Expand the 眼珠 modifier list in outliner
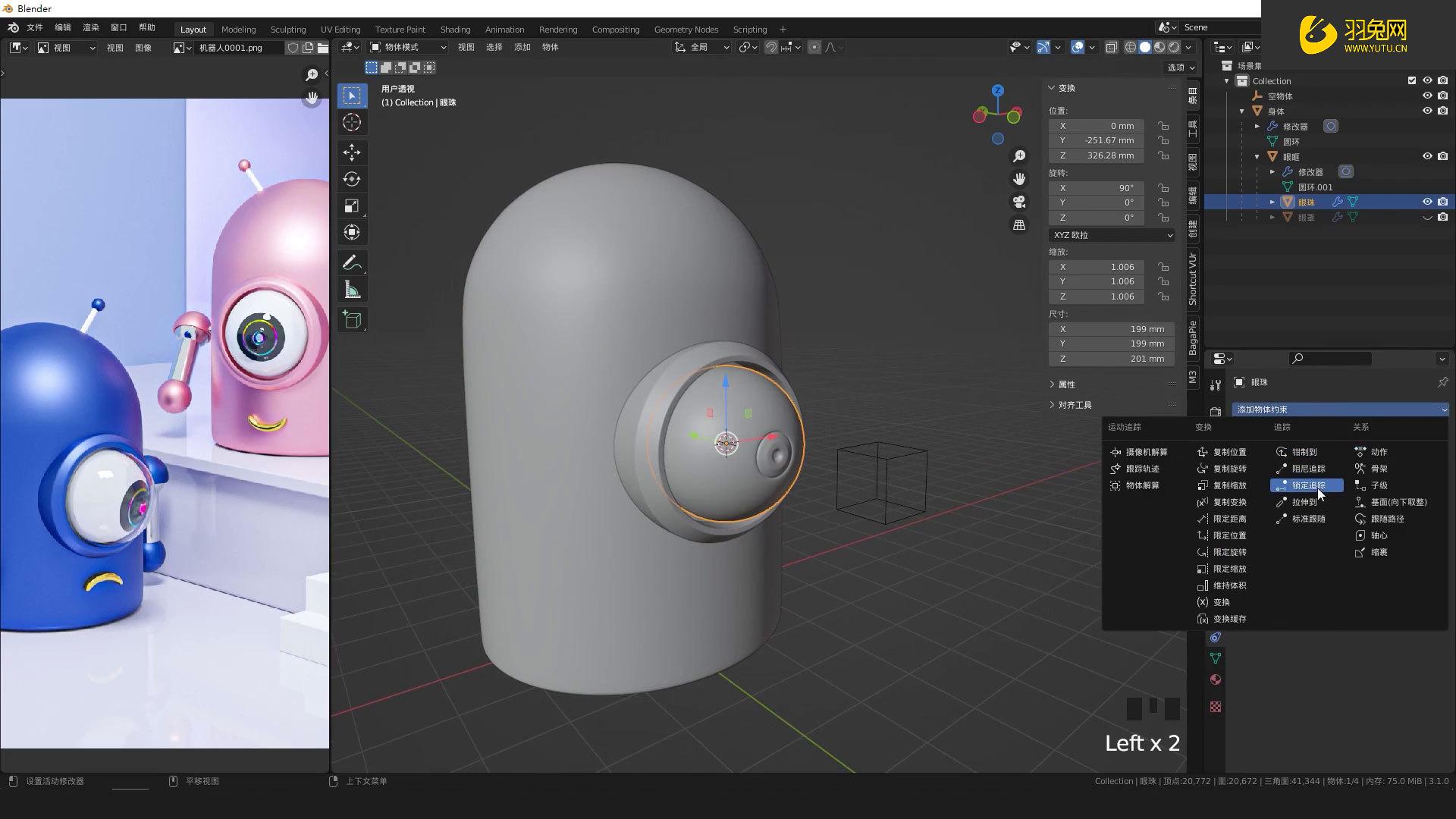 [x=1272, y=202]
